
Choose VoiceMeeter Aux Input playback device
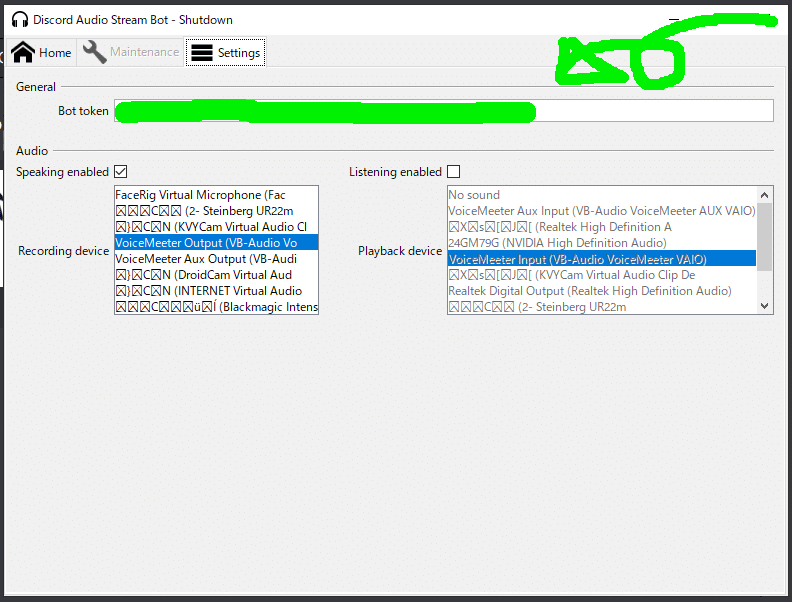click(x=602, y=211)
